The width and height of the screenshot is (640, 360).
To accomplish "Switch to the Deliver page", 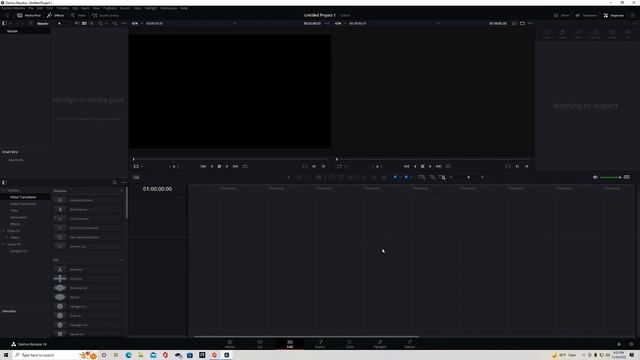I will [x=409, y=344].
